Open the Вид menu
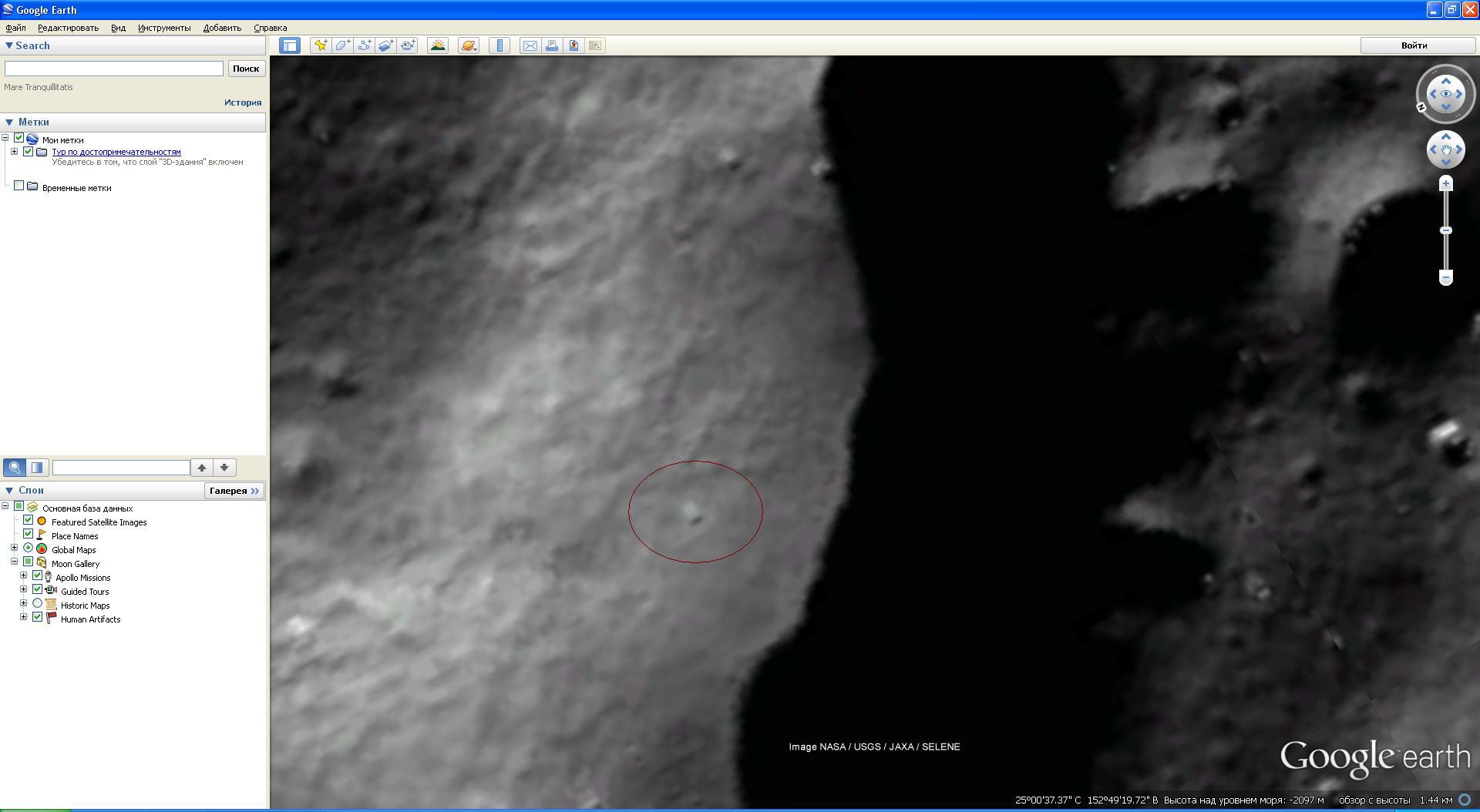 pos(118,28)
